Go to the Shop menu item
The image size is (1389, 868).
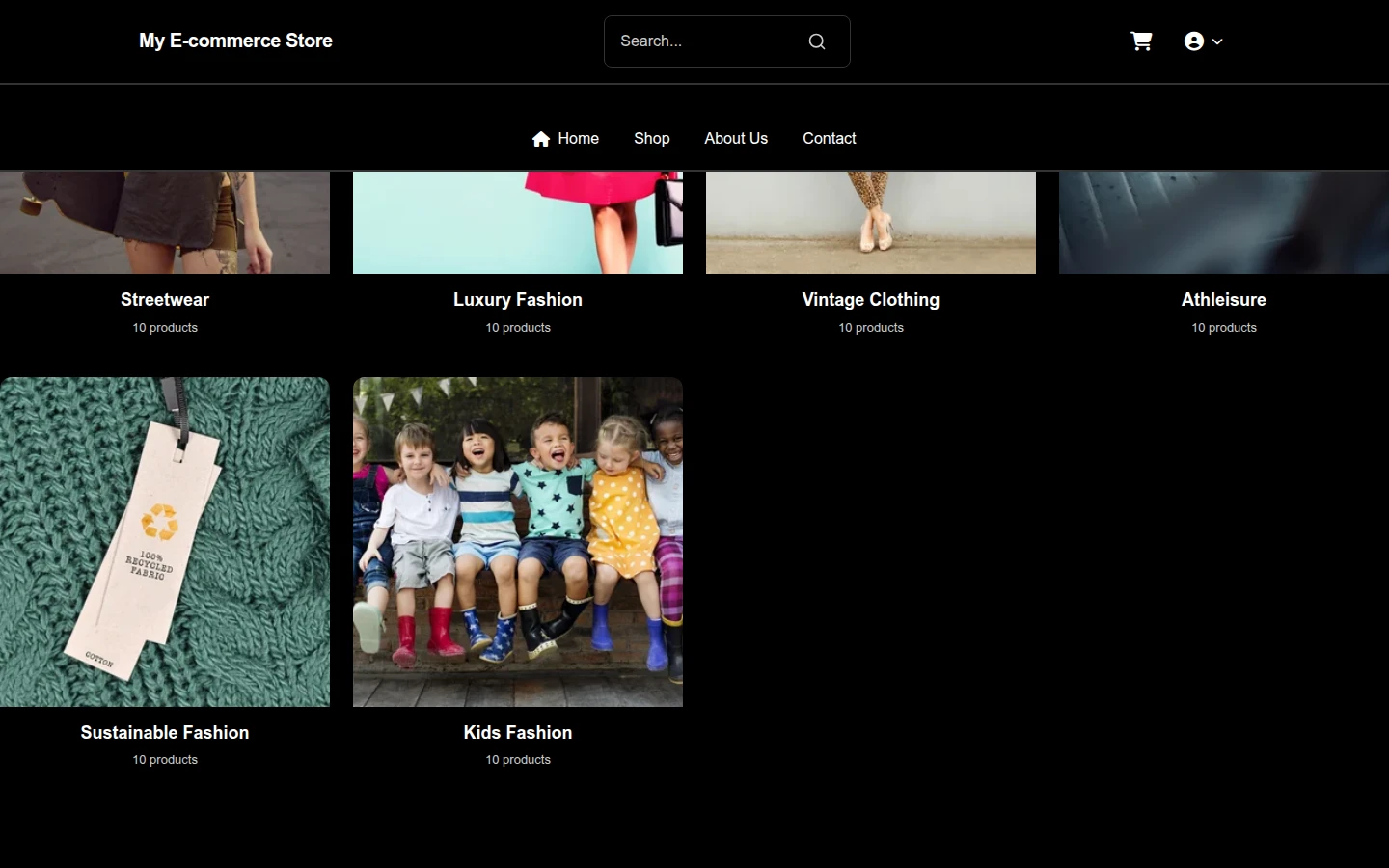point(651,138)
